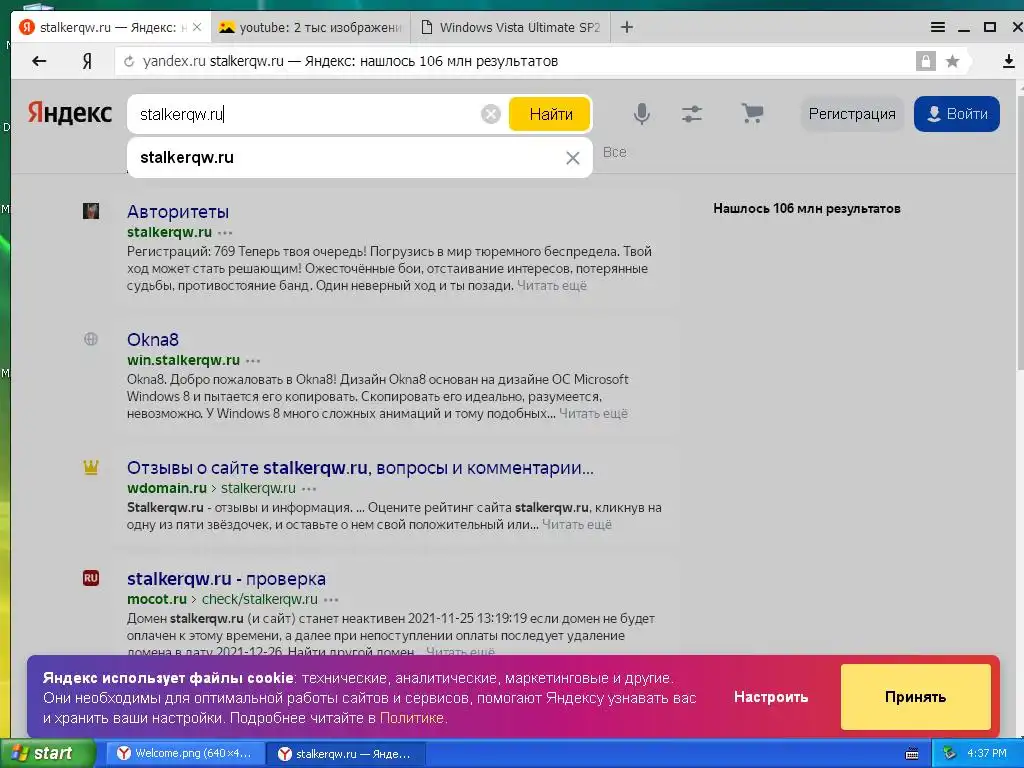Click the Регистрация button
This screenshot has height=768, width=1024.
tap(852, 114)
